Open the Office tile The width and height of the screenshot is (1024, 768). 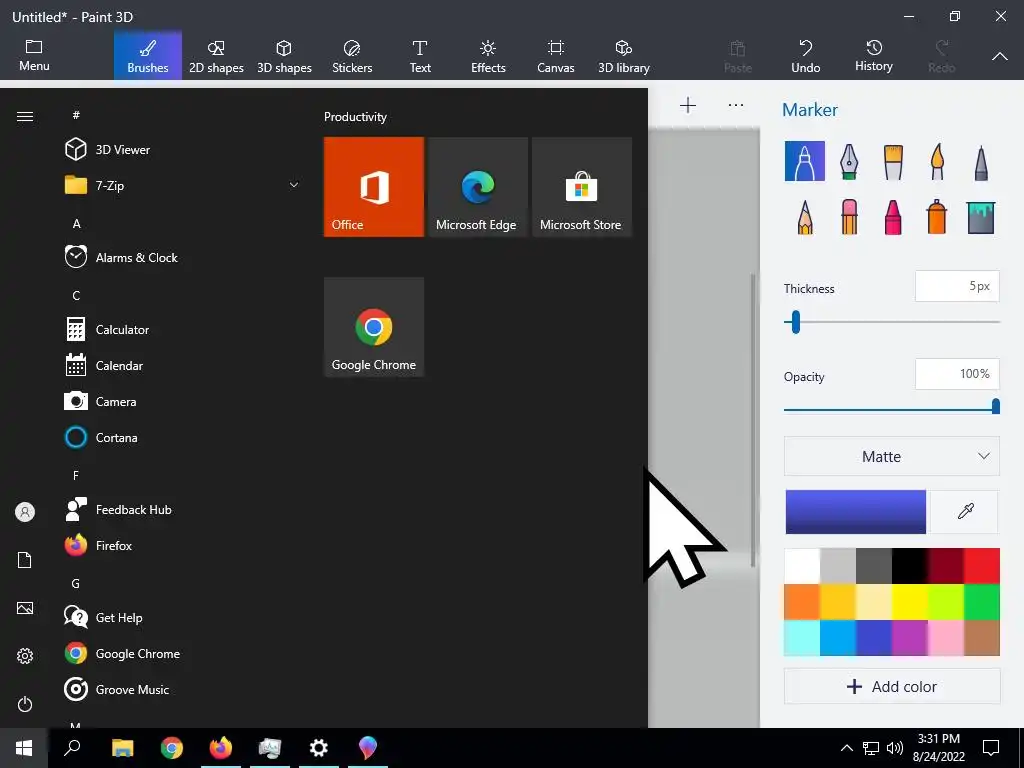pyautogui.click(x=374, y=187)
